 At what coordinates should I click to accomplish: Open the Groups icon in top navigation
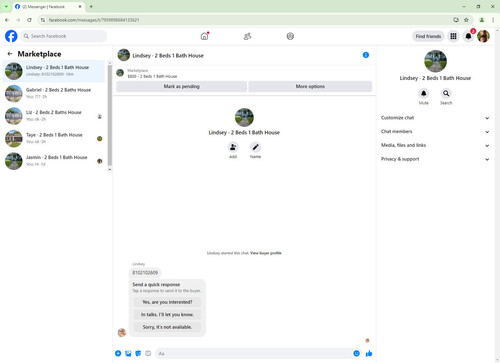coord(290,36)
